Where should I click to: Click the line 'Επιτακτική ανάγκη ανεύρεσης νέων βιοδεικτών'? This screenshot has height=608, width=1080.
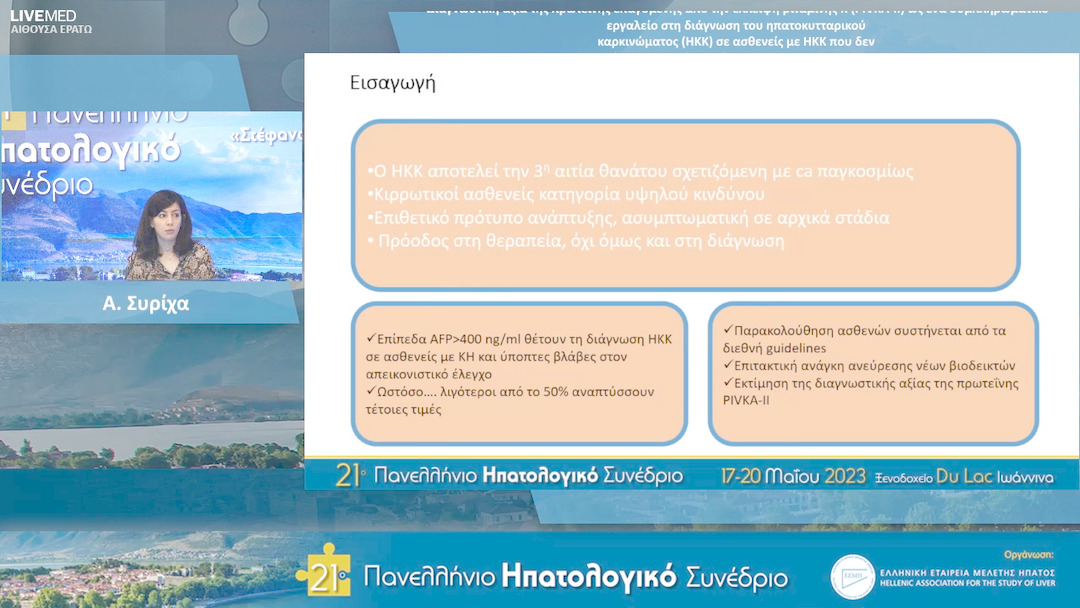click(x=869, y=365)
